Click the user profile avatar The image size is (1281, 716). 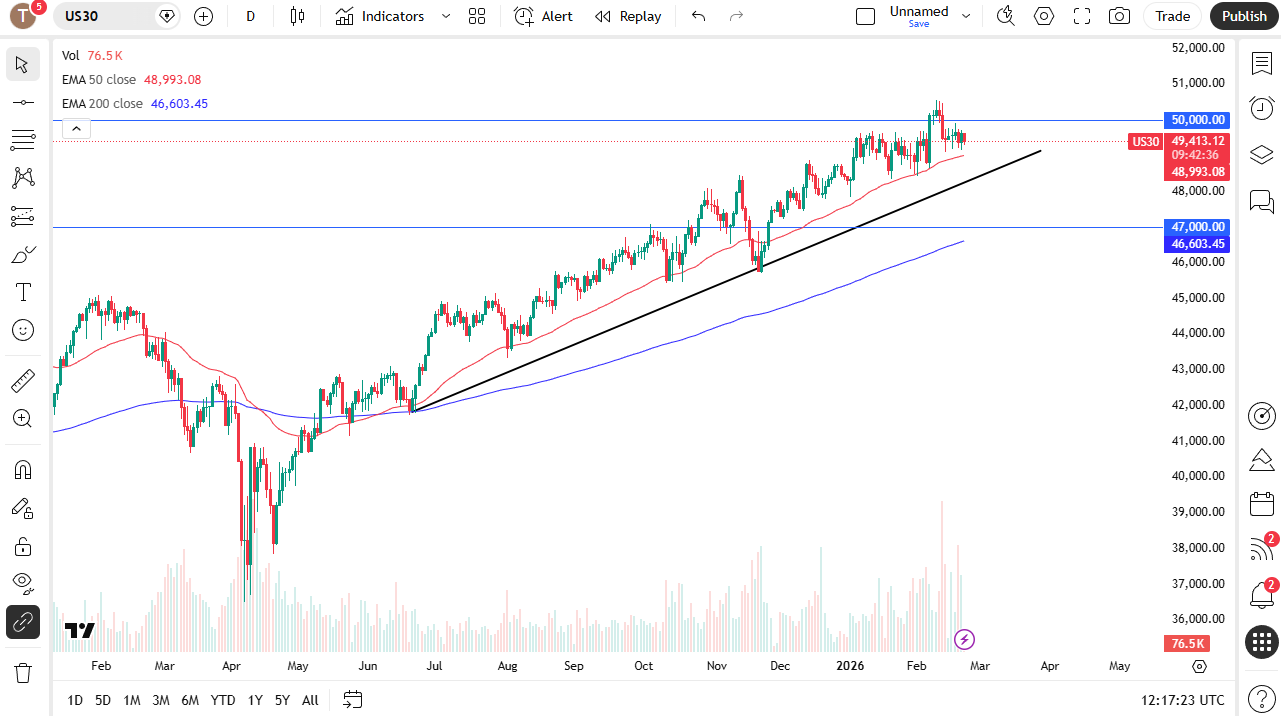22,16
